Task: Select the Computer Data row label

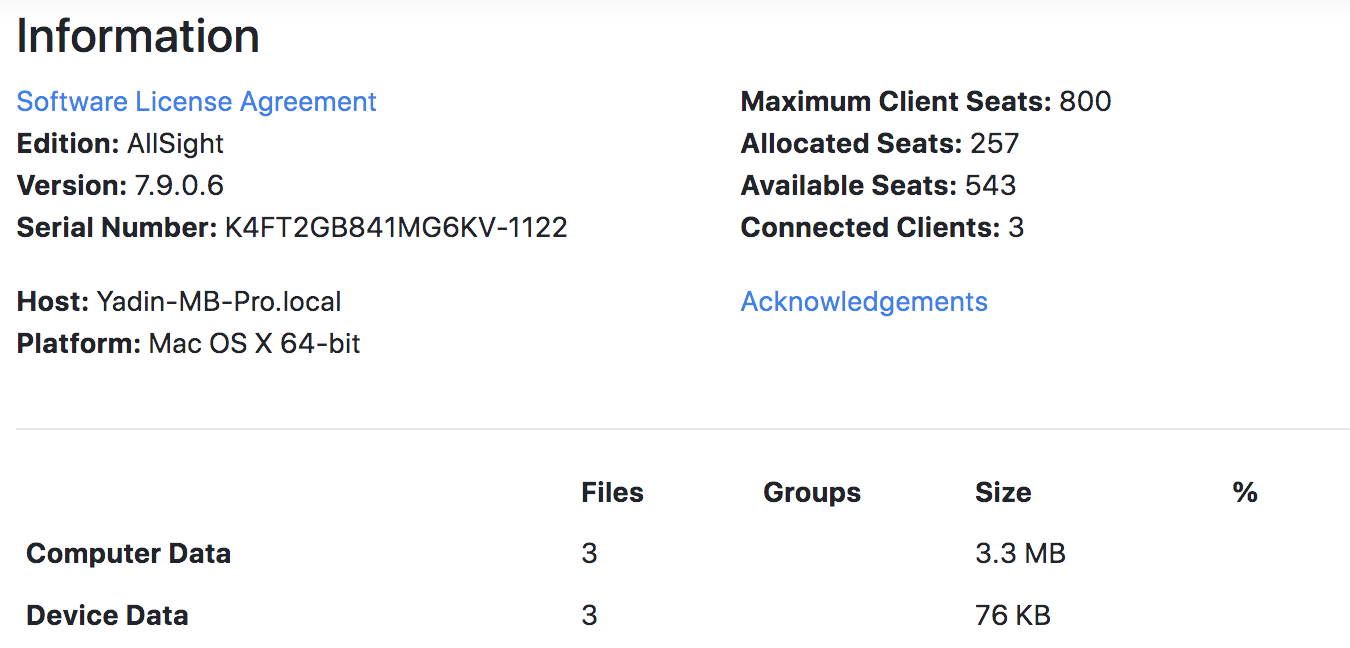Action: 128,554
